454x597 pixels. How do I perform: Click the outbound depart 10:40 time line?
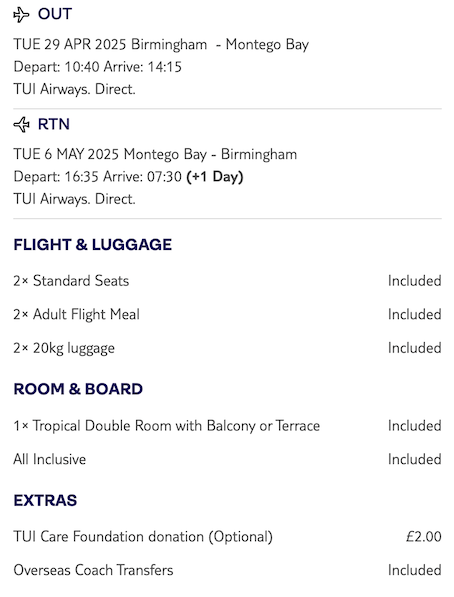(x=98, y=67)
